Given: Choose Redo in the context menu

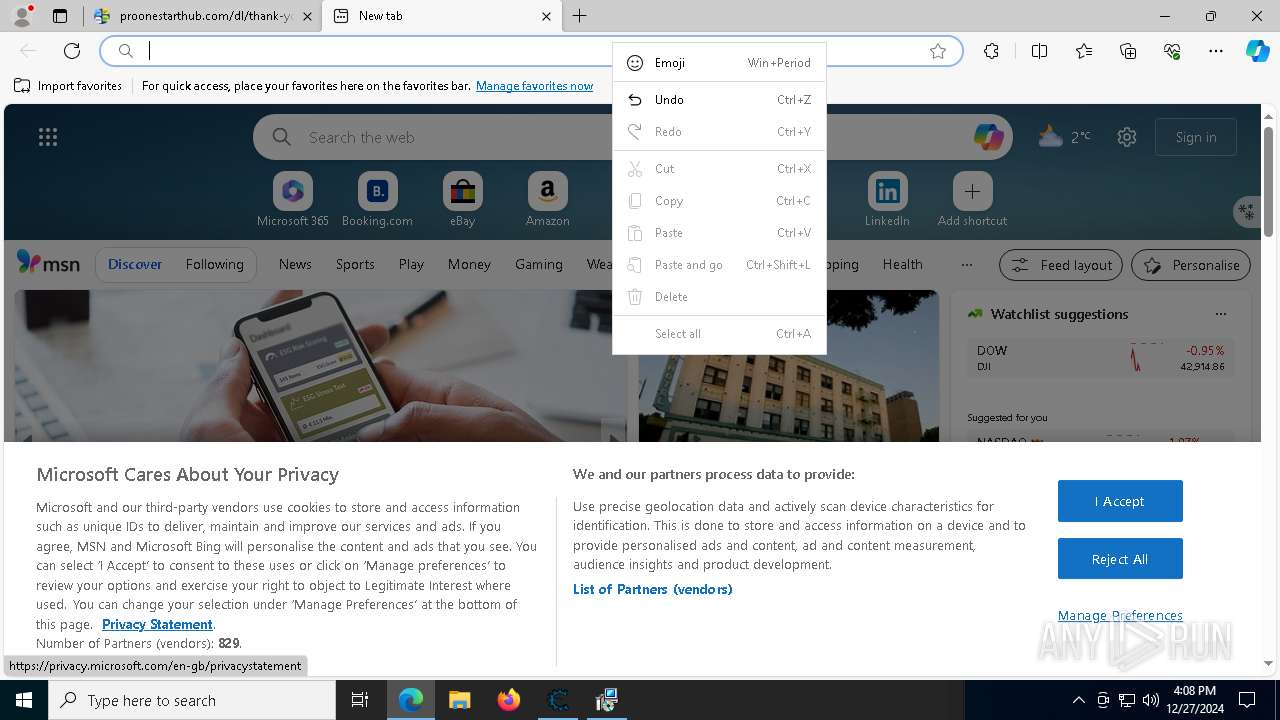Looking at the screenshot, I should point(719,132).
